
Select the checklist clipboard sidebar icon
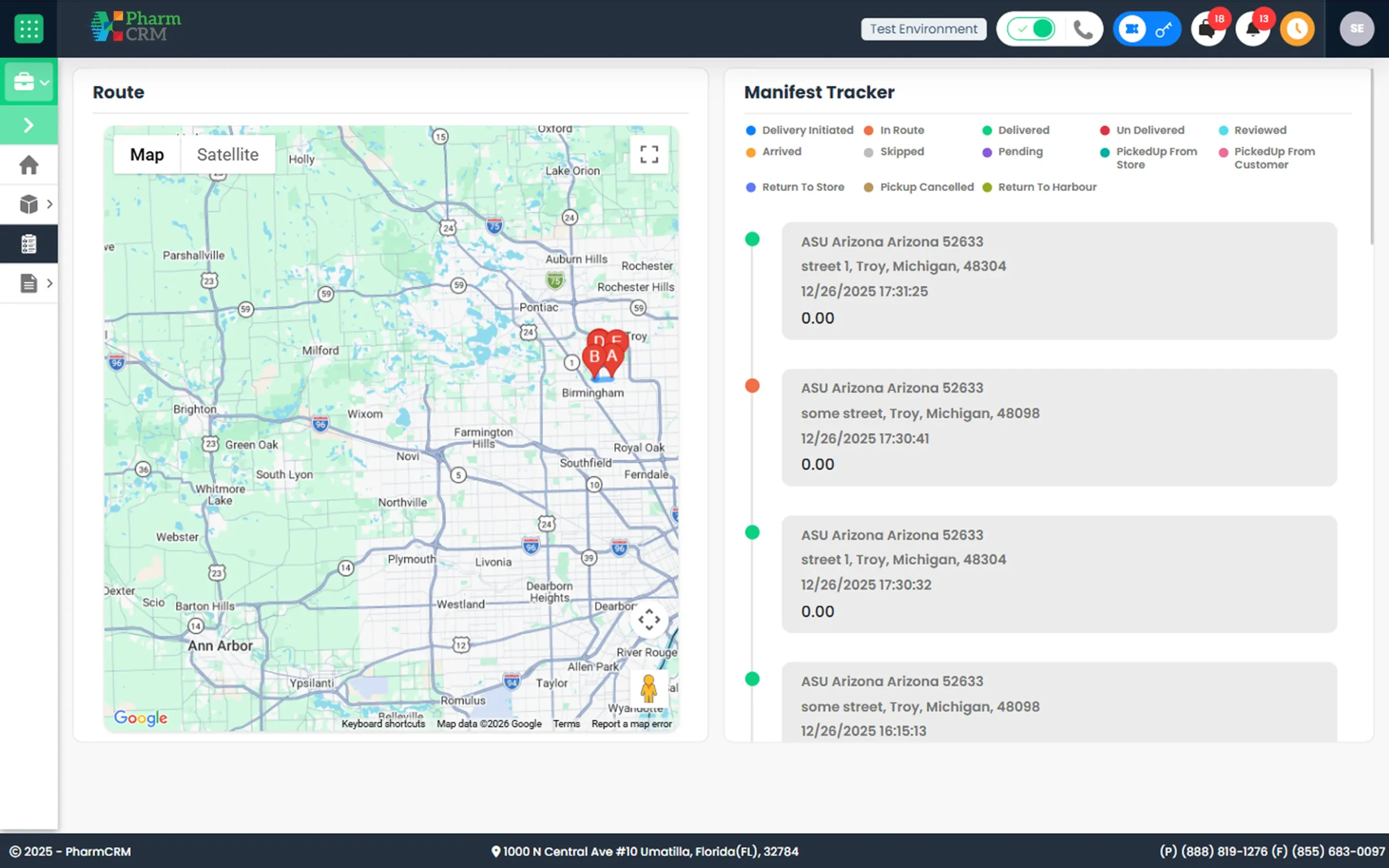point(29,244)
